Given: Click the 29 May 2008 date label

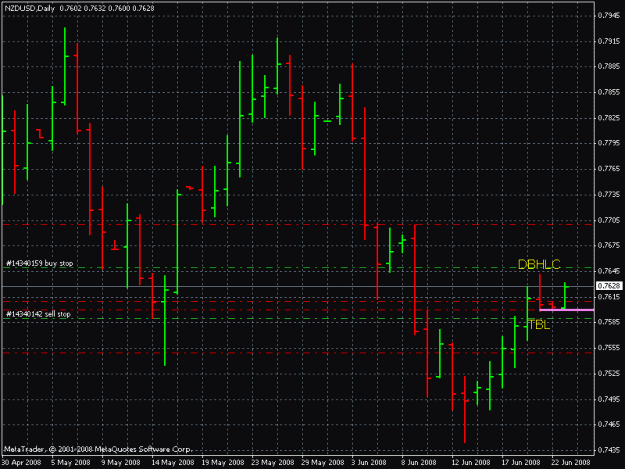Looking at the screenshot, I should (322, 462).
